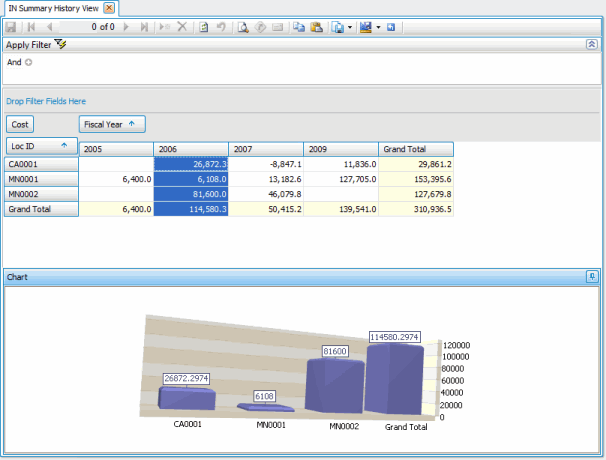Image resolution: width=606 pixels, height=460 pixels.
Task: Click the Copy icon in toolbar
Action: pos(298,27)
